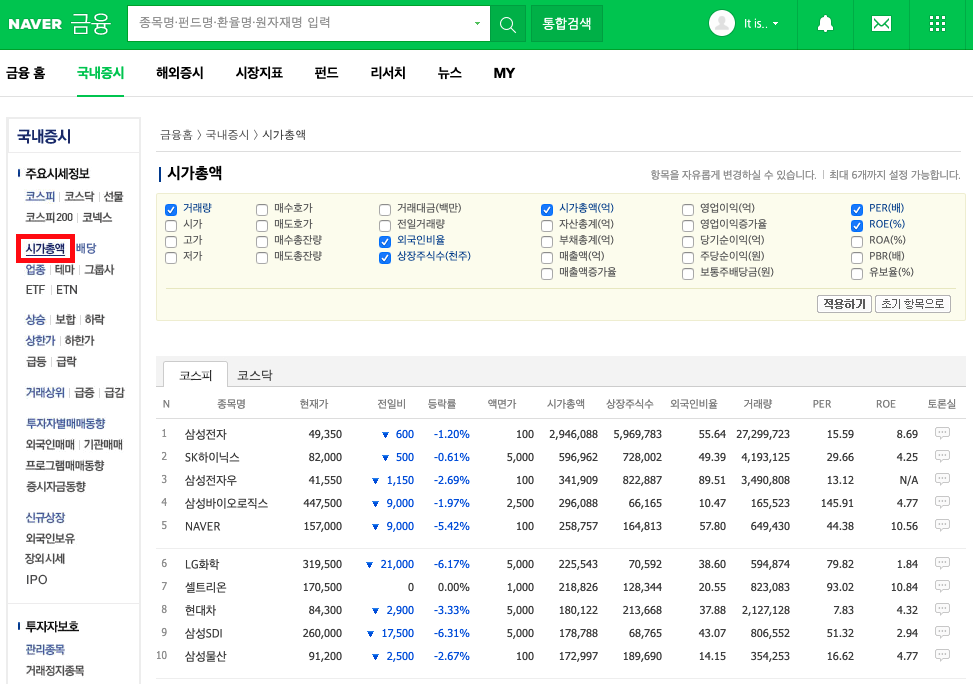Switch to the 코스닥 tab
The image size is (973, 684).
255,376
